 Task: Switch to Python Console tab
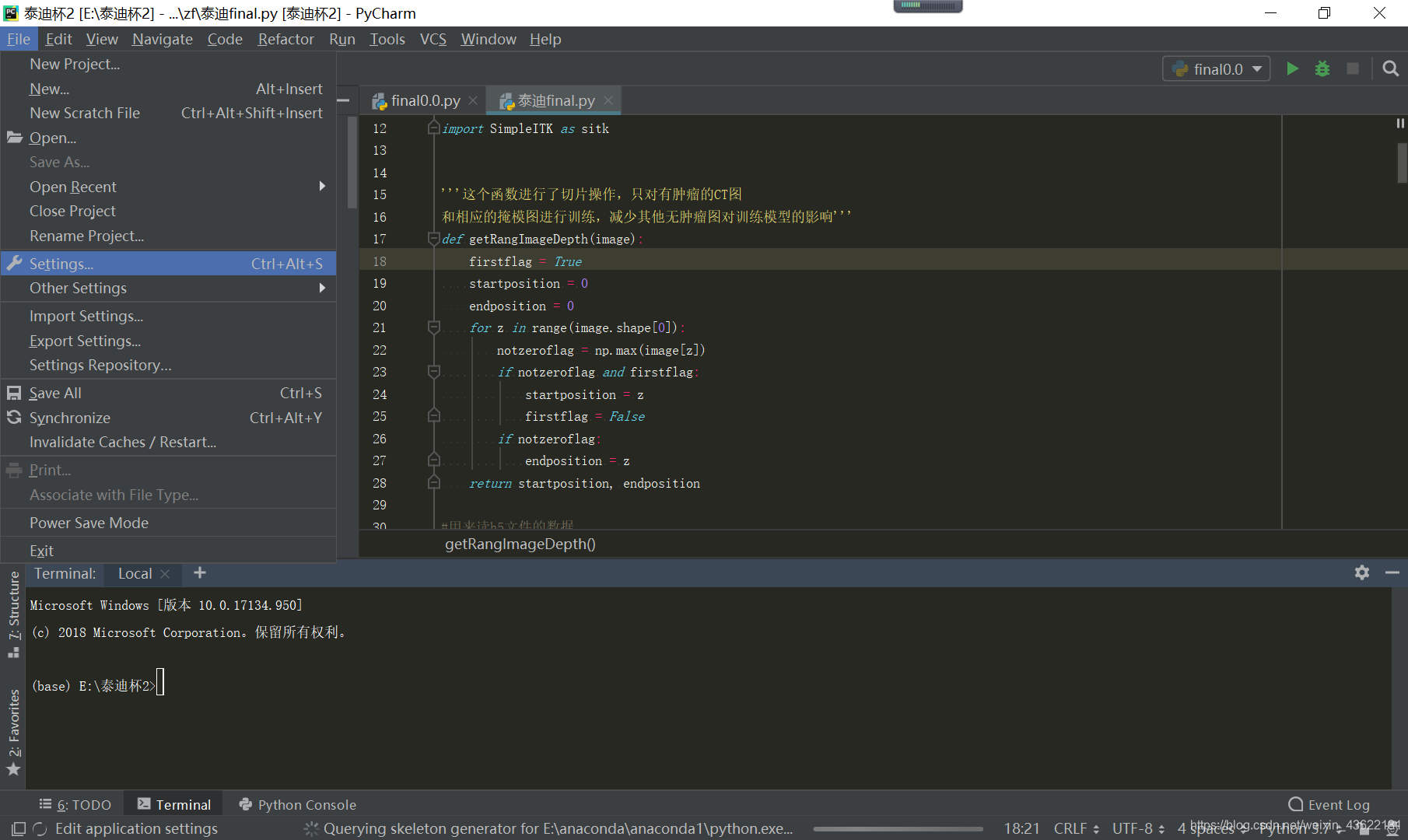(x=297, y=804)
